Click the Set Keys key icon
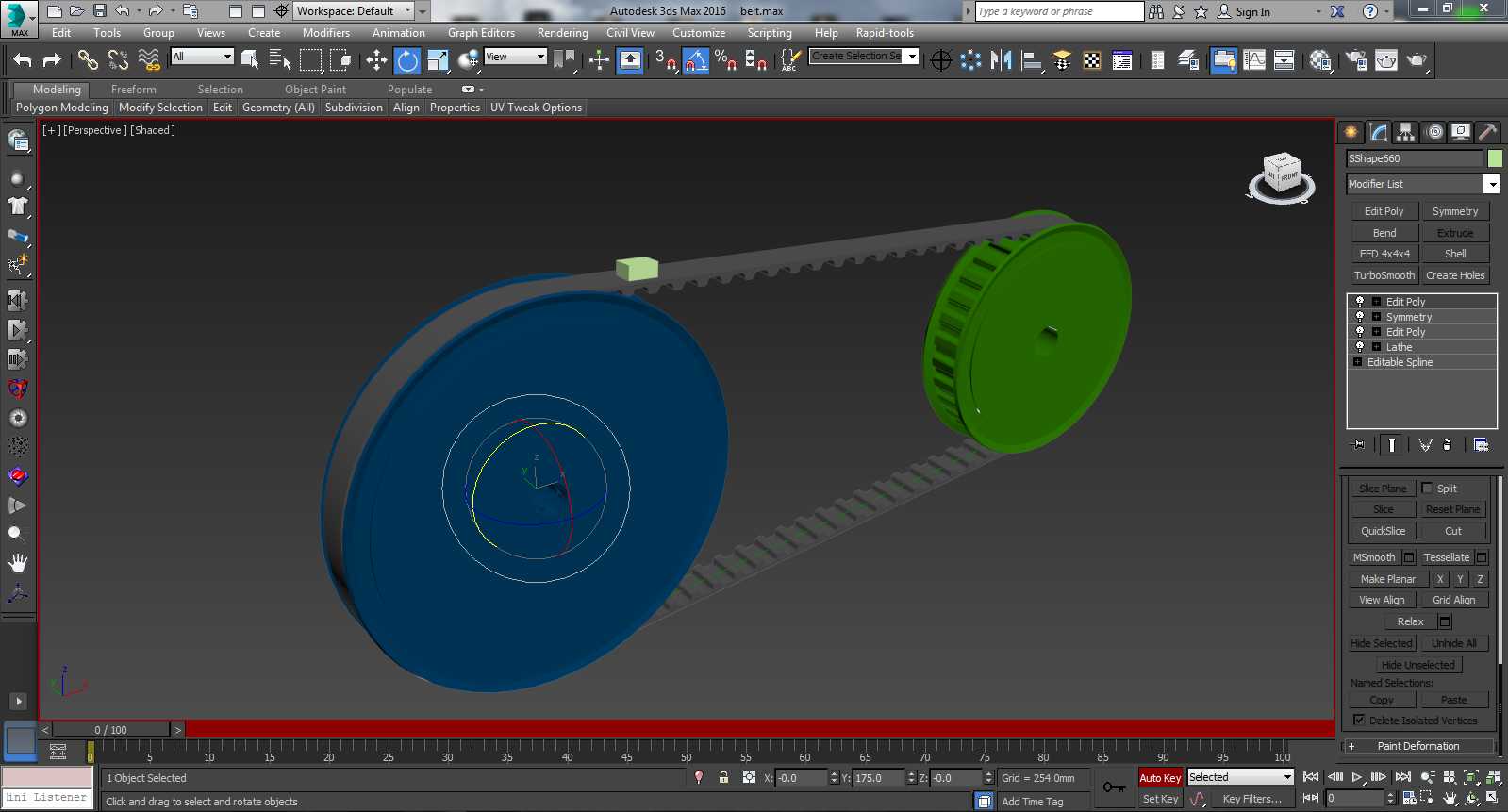This screenshot has width=1508, height=812. pyautogui.click(x=1115, y=787)
